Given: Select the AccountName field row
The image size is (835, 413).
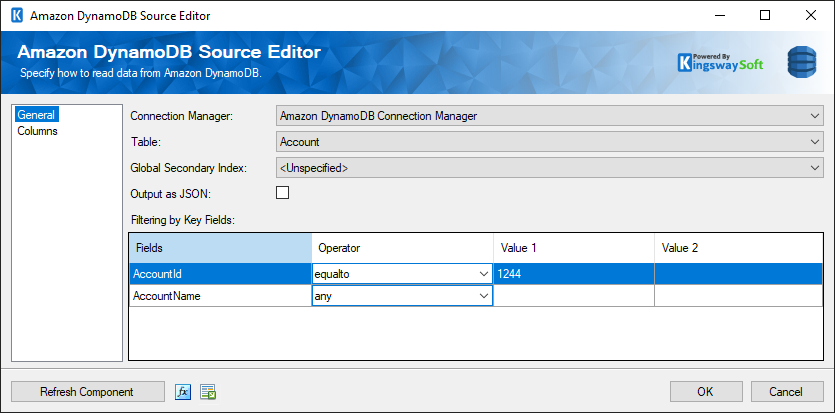Looking at the screenshot, I should click(220, 296).
